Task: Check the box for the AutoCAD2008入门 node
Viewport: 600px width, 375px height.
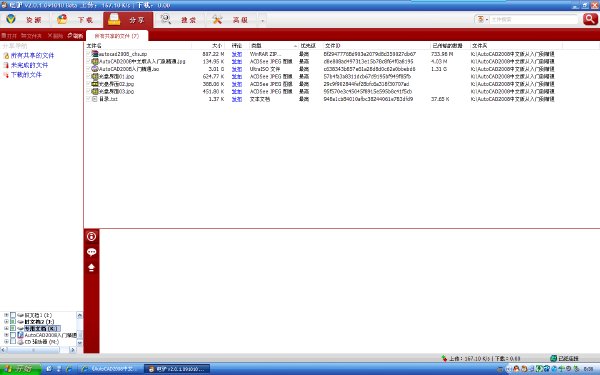Action: [13, 334]
